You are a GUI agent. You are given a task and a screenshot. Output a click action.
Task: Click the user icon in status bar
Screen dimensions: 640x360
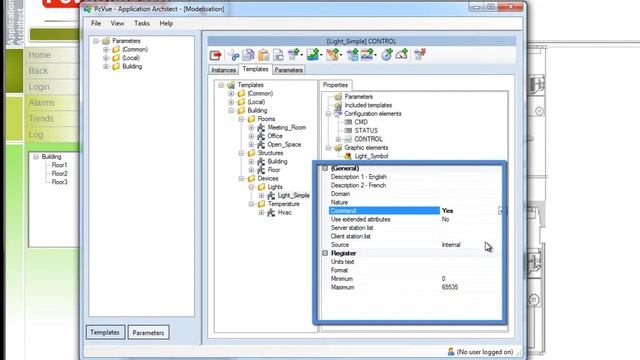click(451, 351)
